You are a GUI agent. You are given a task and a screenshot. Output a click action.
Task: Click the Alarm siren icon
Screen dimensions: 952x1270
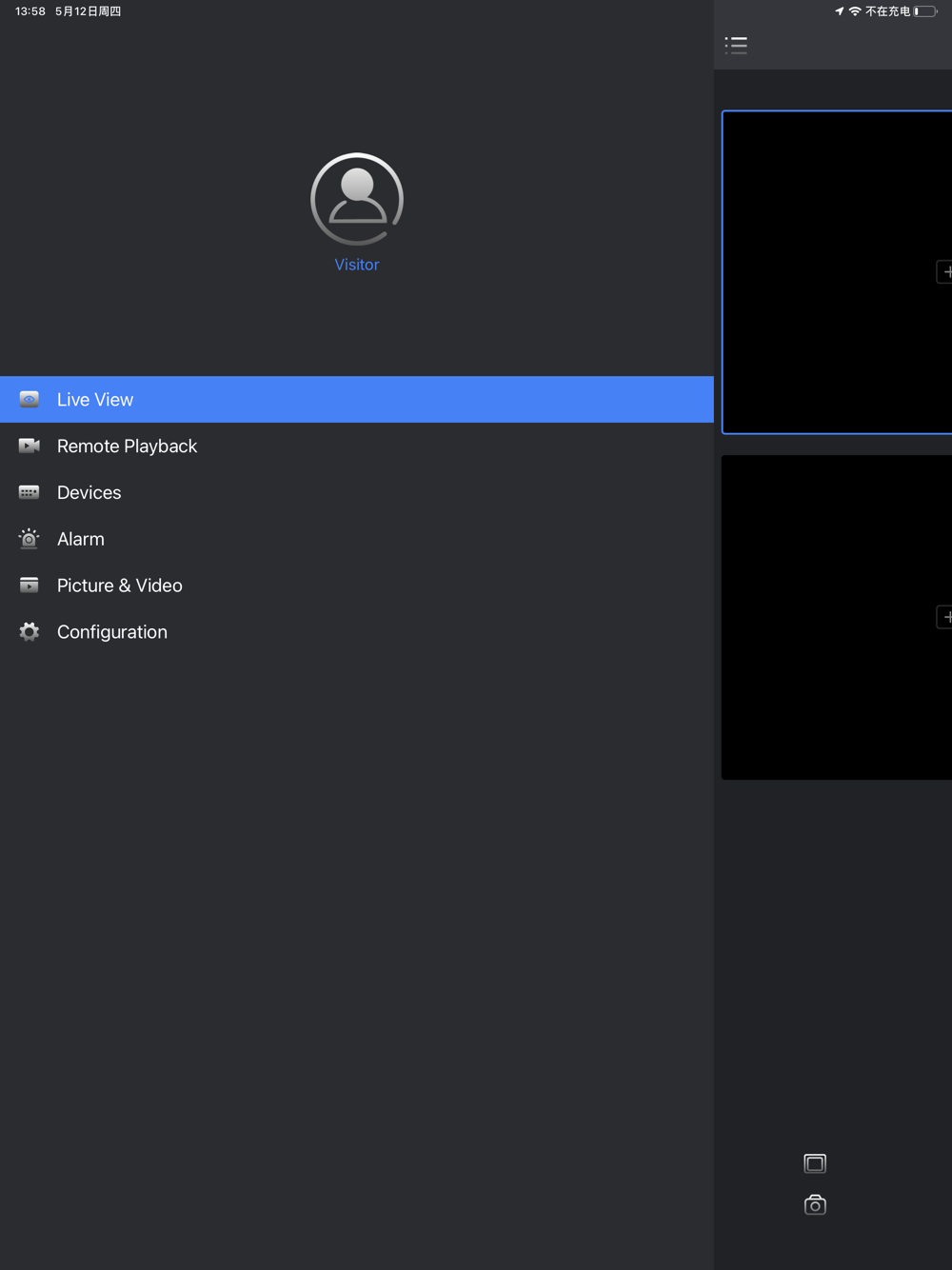click(x=30, y=539)
